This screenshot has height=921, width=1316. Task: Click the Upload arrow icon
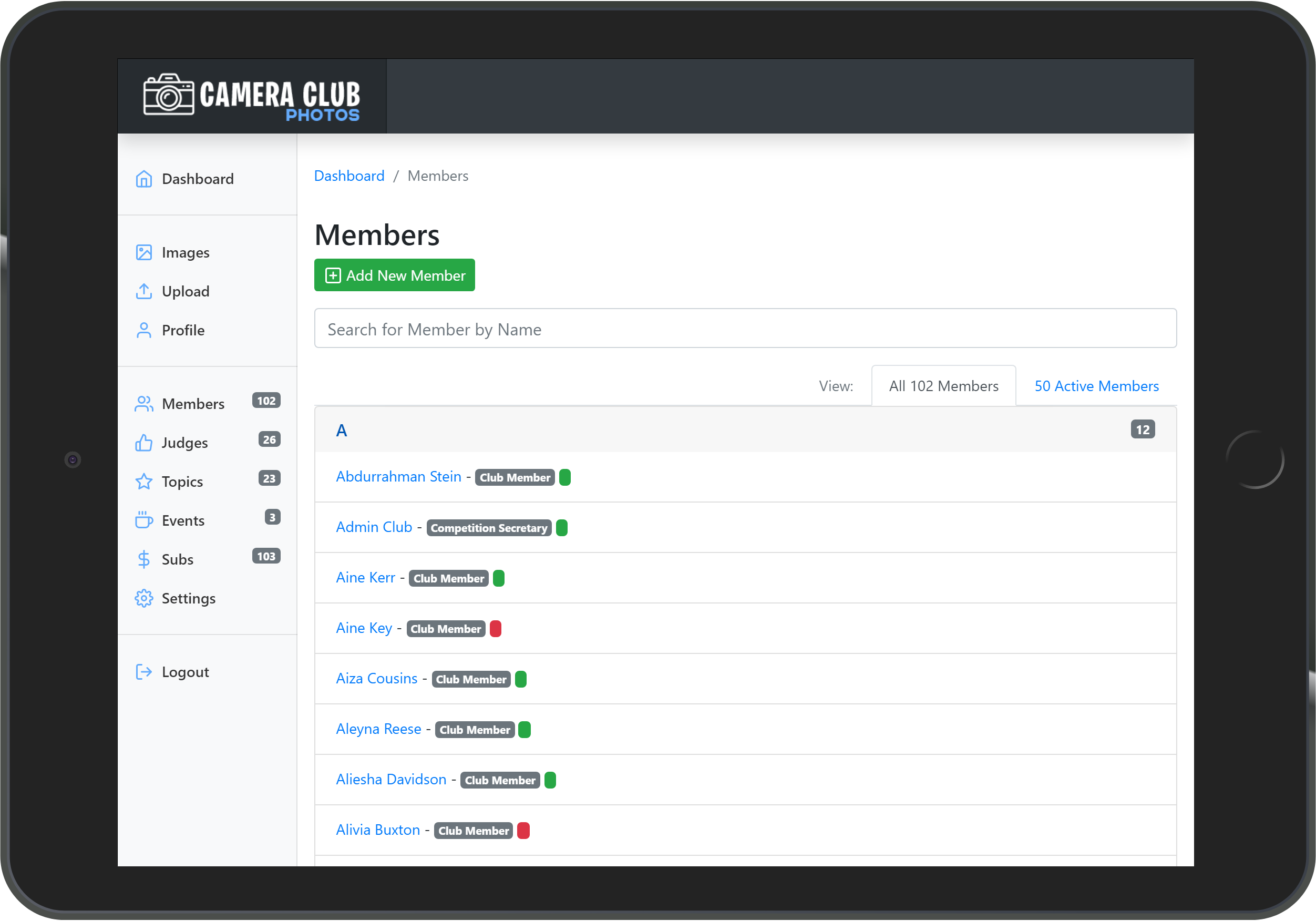pos(143,291)
